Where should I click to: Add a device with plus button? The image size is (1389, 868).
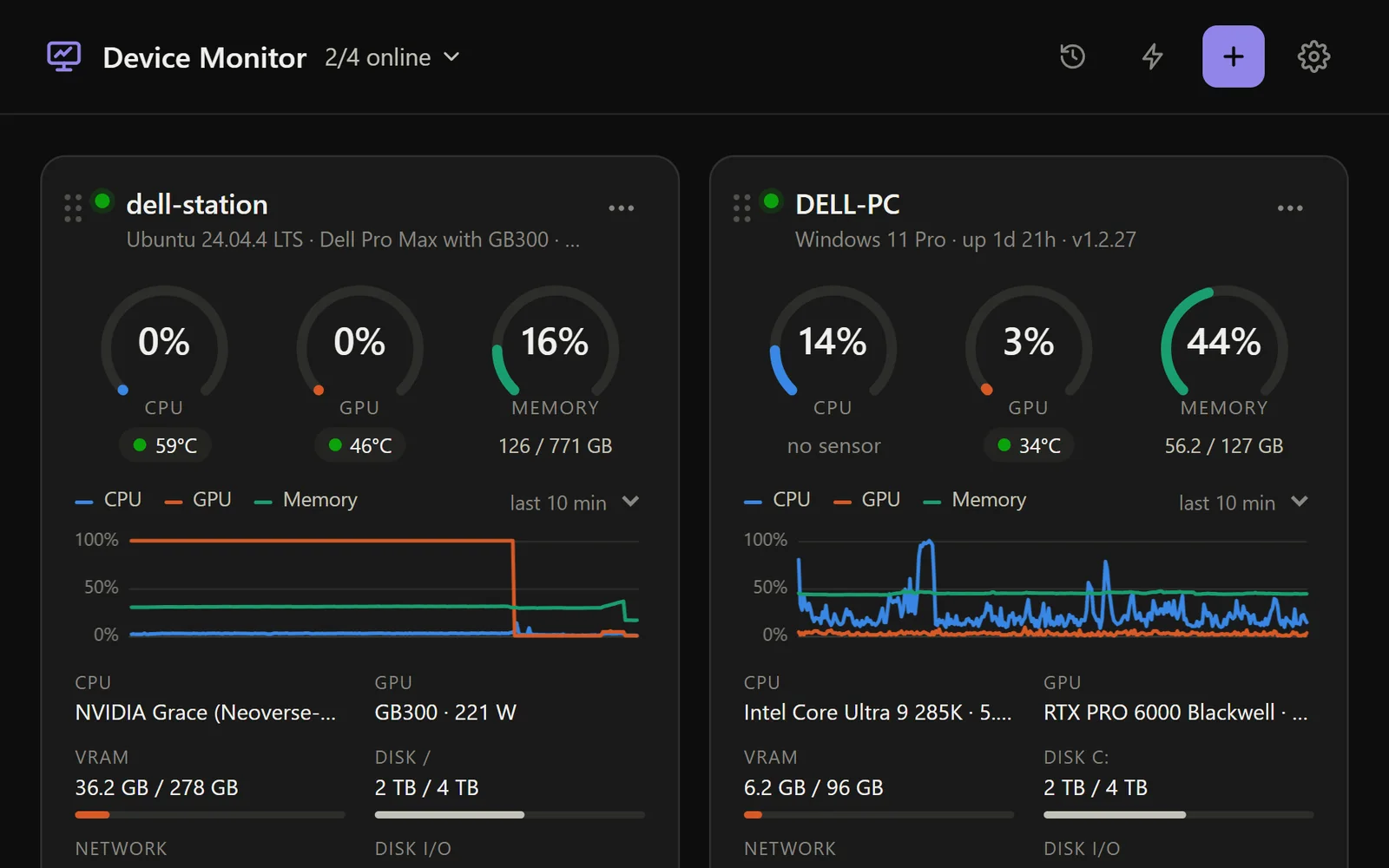[1233, 56]
